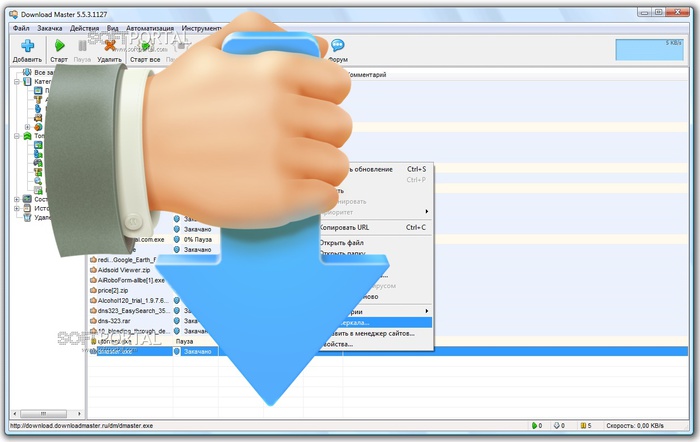Select the Все за... globe tree icon
The width and height of the screenshot is (700, 442).
(28, 72)
